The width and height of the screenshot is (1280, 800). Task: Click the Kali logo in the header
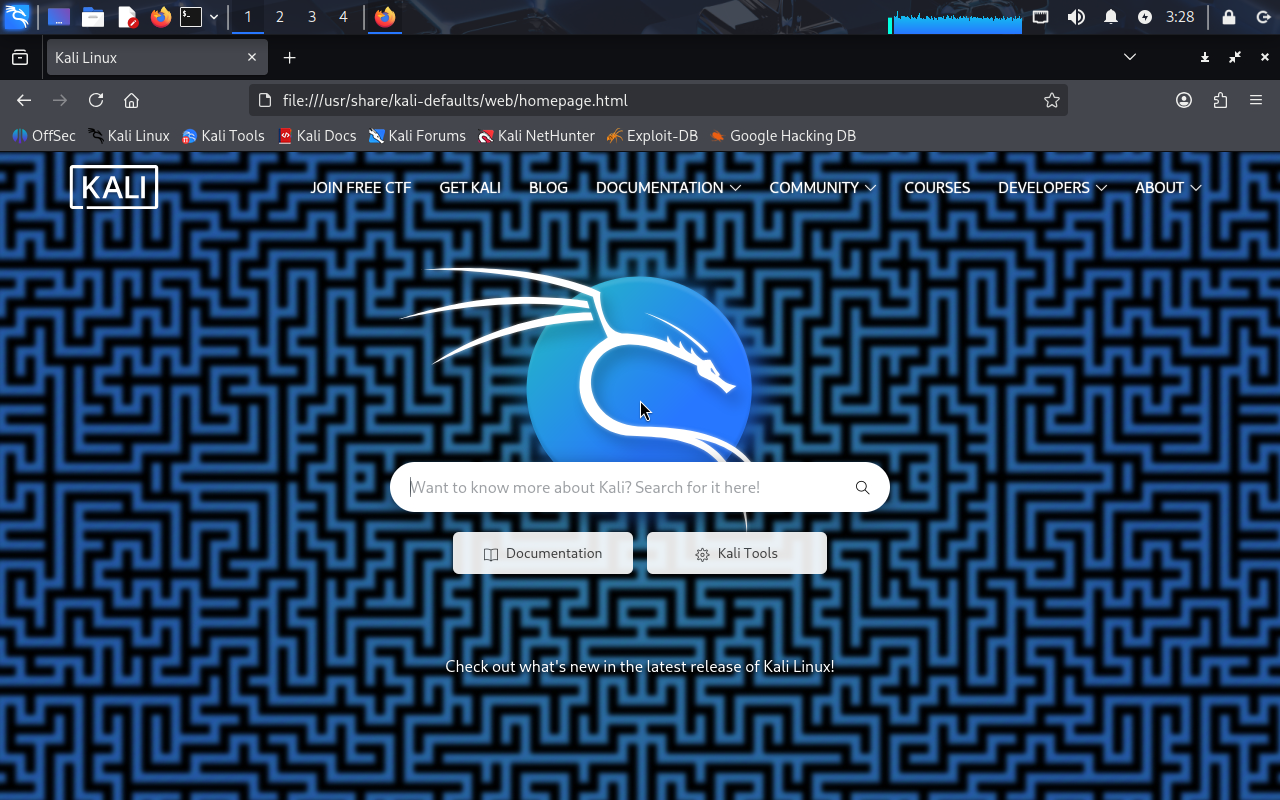[114, 187]
